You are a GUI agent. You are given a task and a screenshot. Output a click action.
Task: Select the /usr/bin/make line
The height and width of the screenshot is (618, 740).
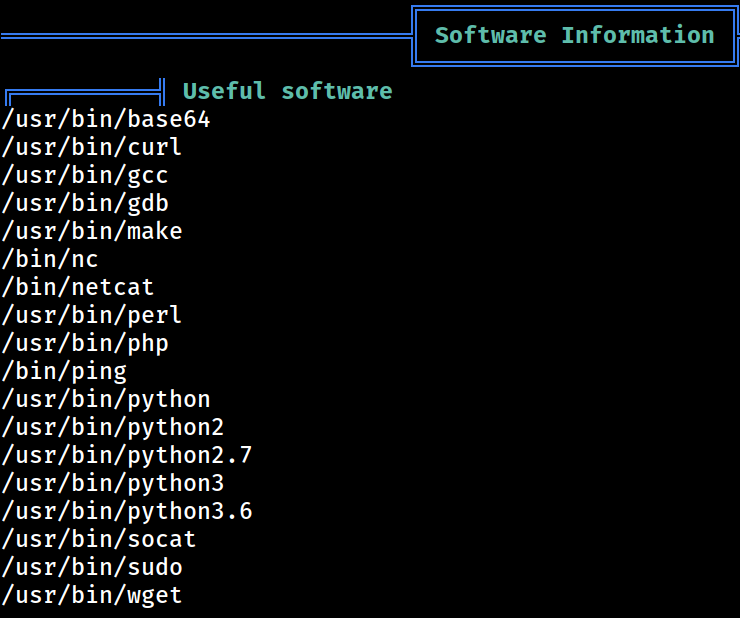point(92,231)
